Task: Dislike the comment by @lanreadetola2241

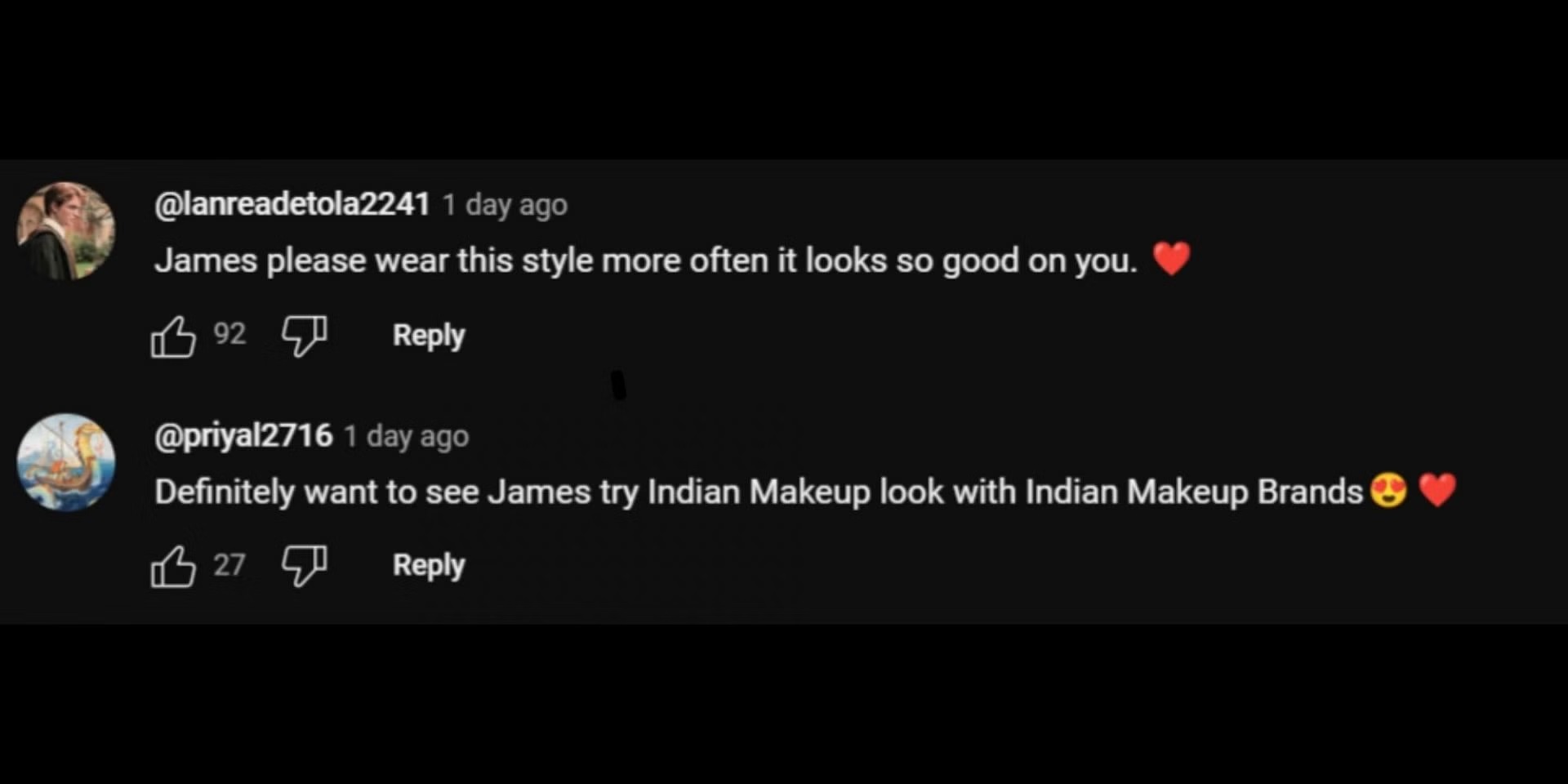Action: (305, 336)
